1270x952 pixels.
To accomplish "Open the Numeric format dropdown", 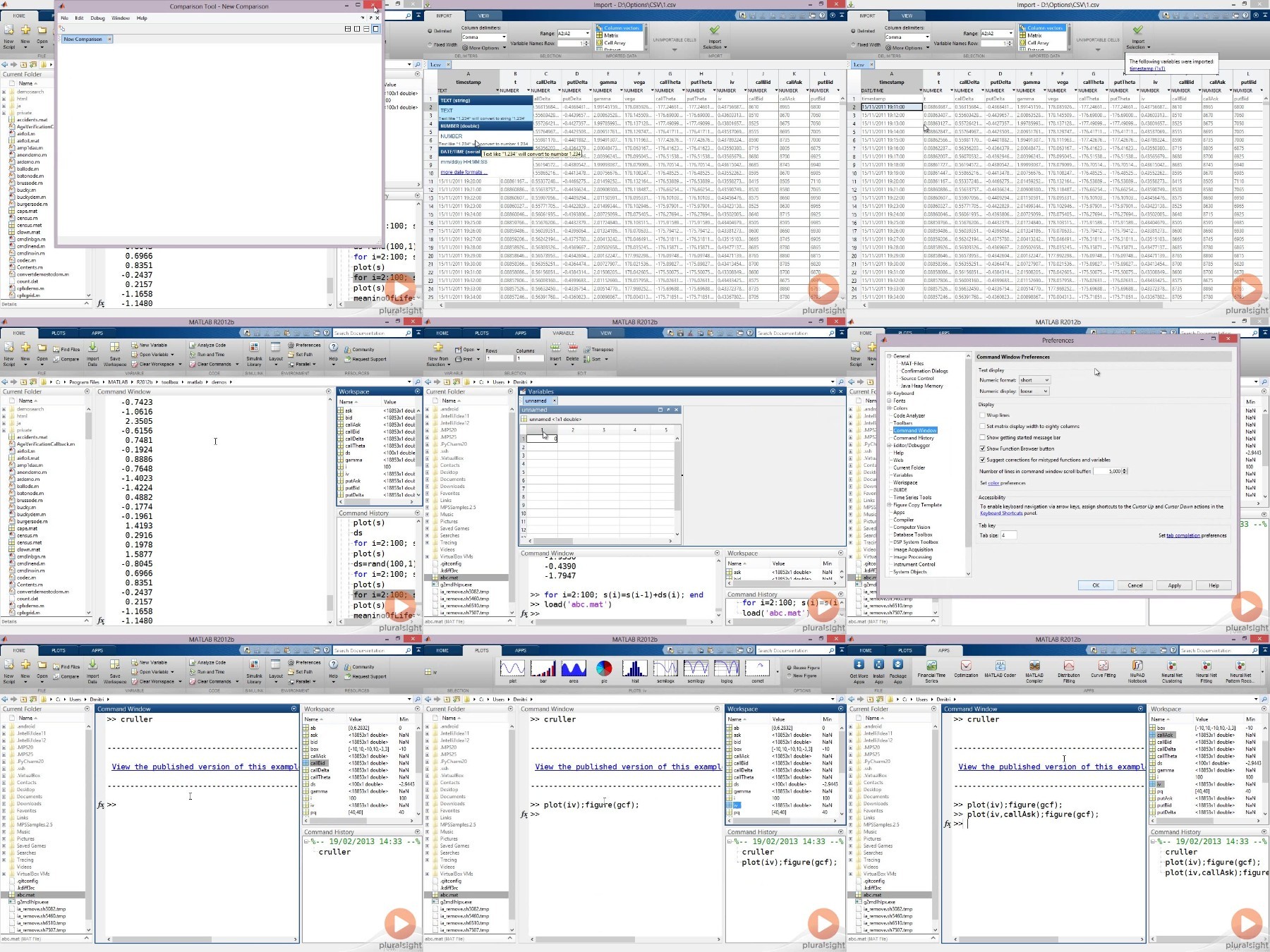I will pyautogui.click(x=1034, y=380).
